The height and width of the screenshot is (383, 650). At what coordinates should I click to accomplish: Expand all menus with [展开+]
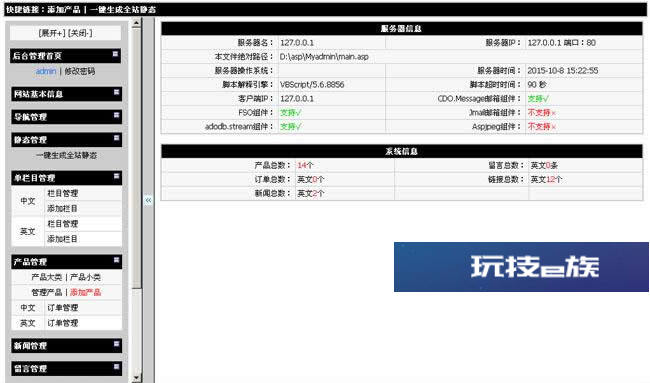(x=52, y=33)
